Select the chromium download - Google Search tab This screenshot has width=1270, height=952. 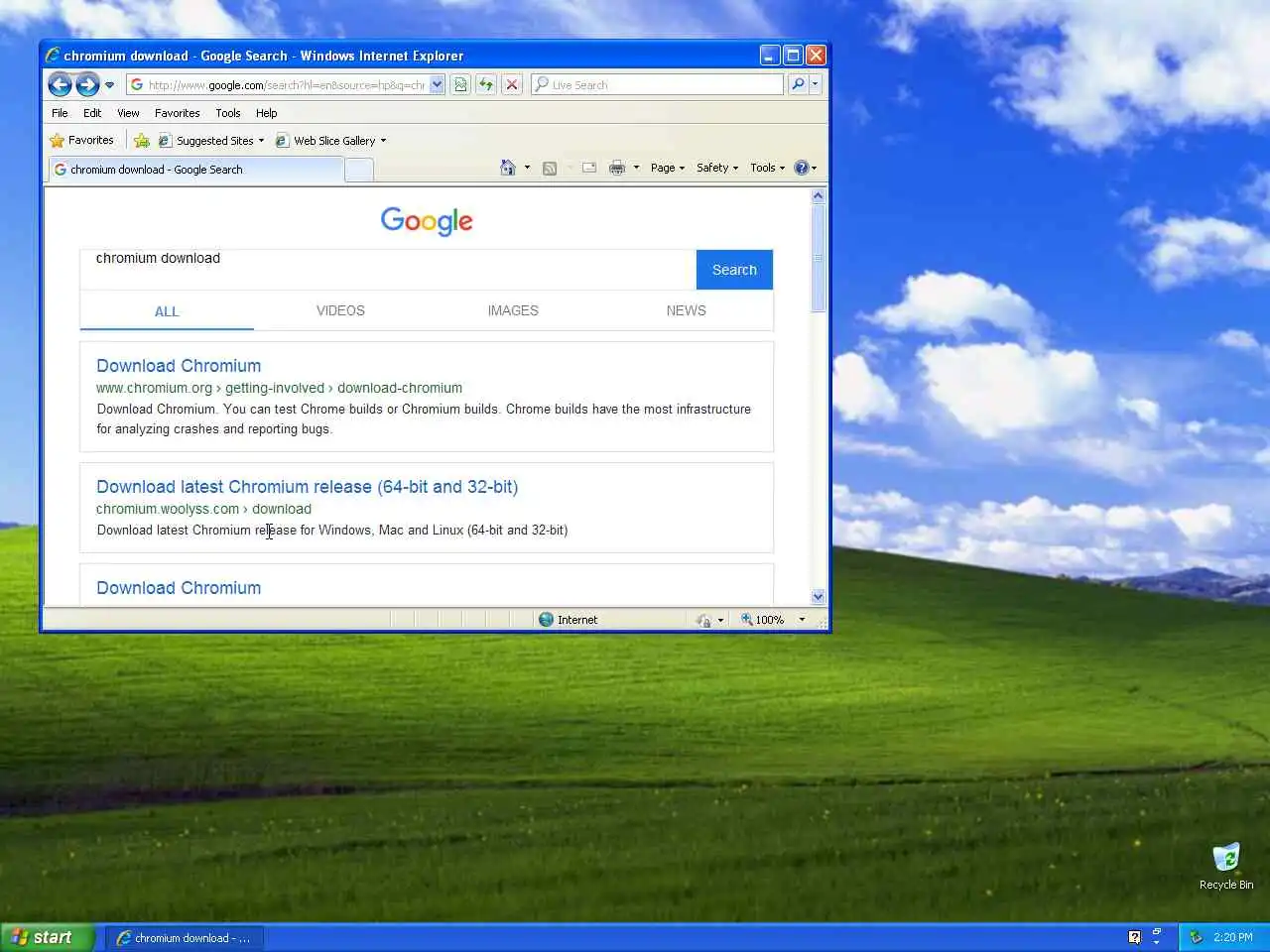point(195,170)
